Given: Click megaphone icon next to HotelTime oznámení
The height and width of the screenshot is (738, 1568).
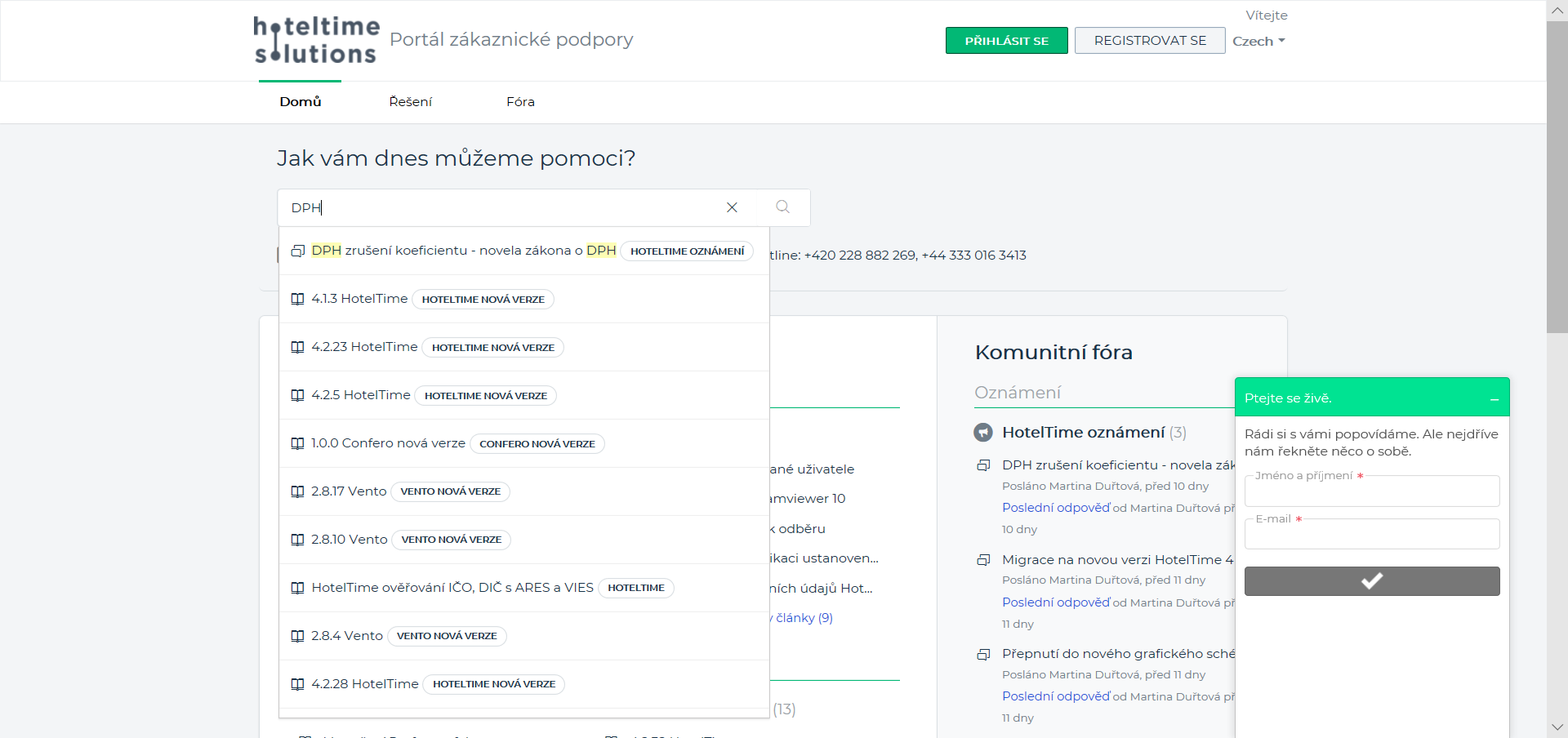Looking at the screenshot, I should pyautogui.click(x=983, y=433).
